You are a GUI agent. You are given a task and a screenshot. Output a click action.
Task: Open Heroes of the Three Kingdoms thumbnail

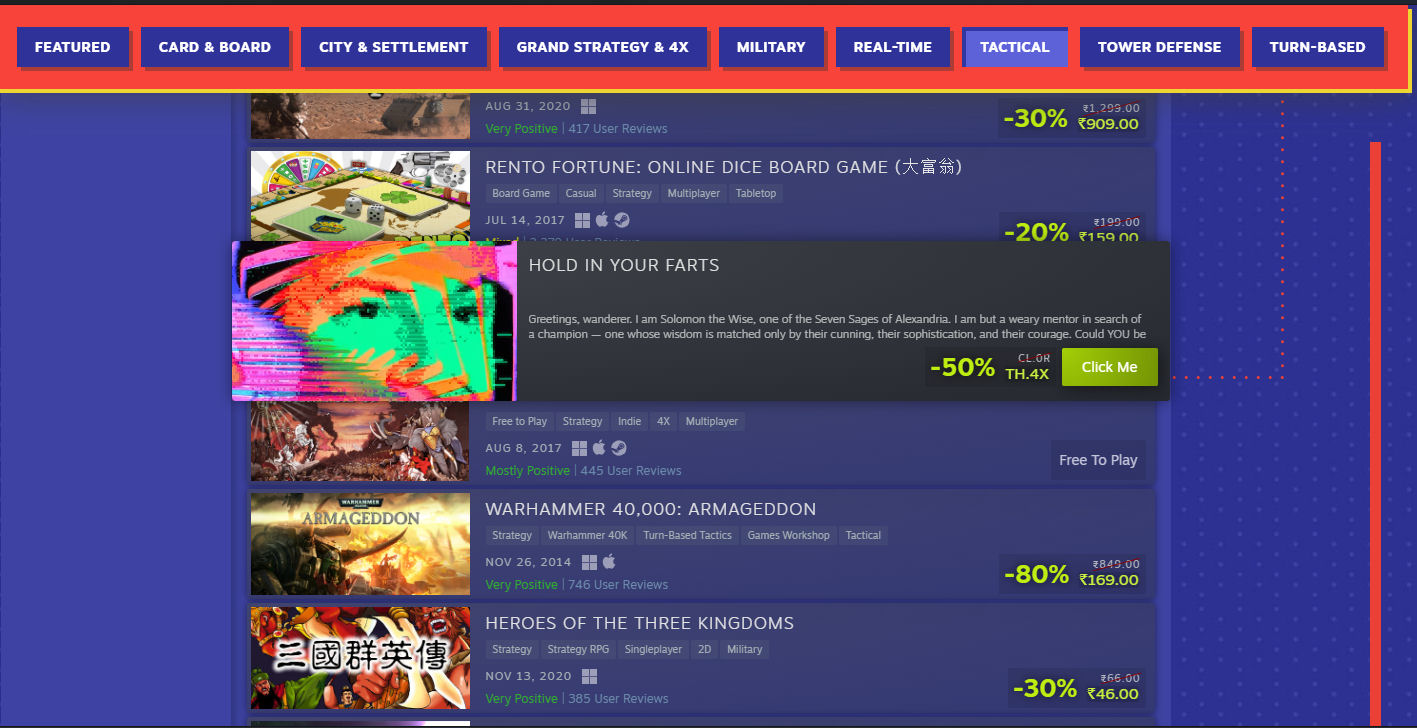tap(360, 658)
